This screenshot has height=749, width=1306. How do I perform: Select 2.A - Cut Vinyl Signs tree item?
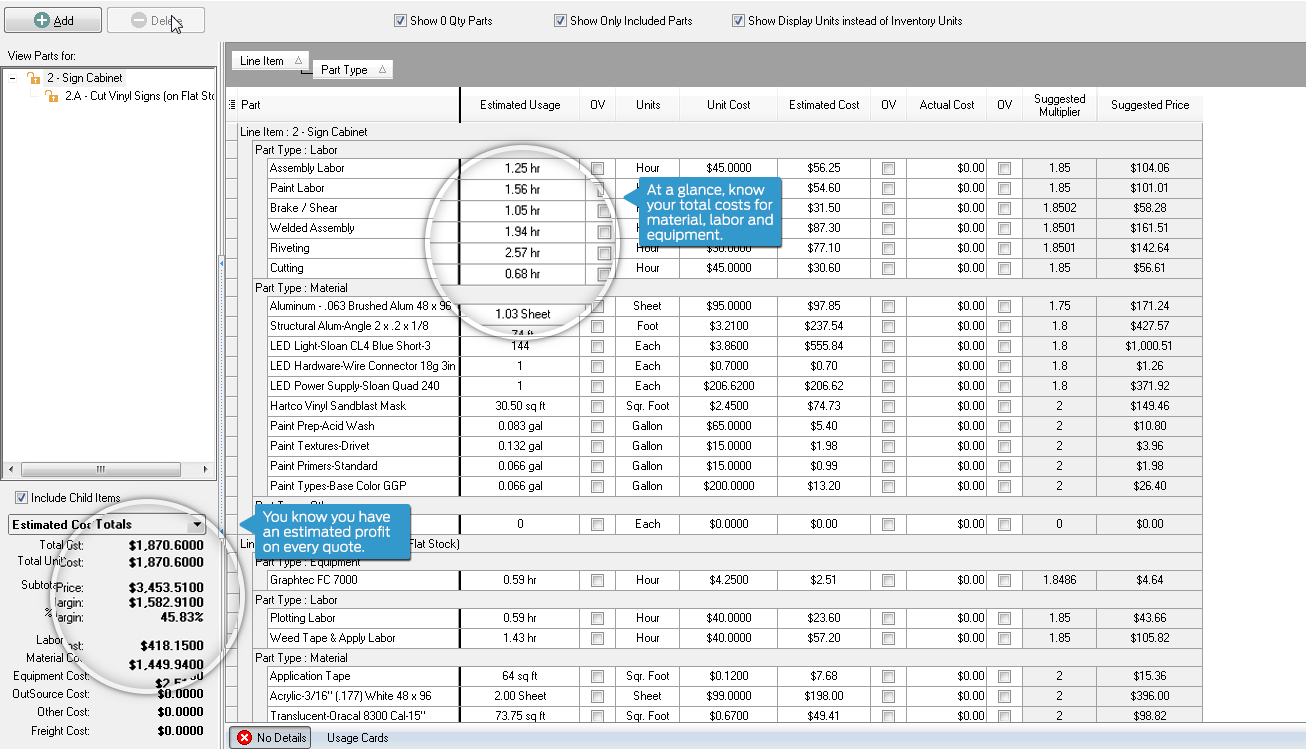[140, 96]
